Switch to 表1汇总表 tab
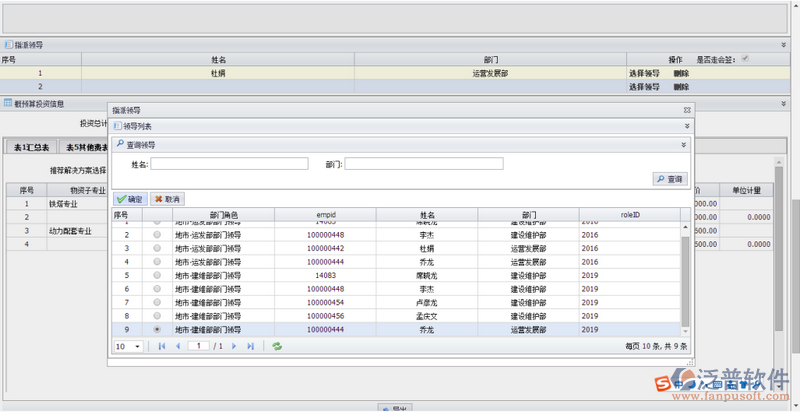800x412 pixels. point(32,147)
